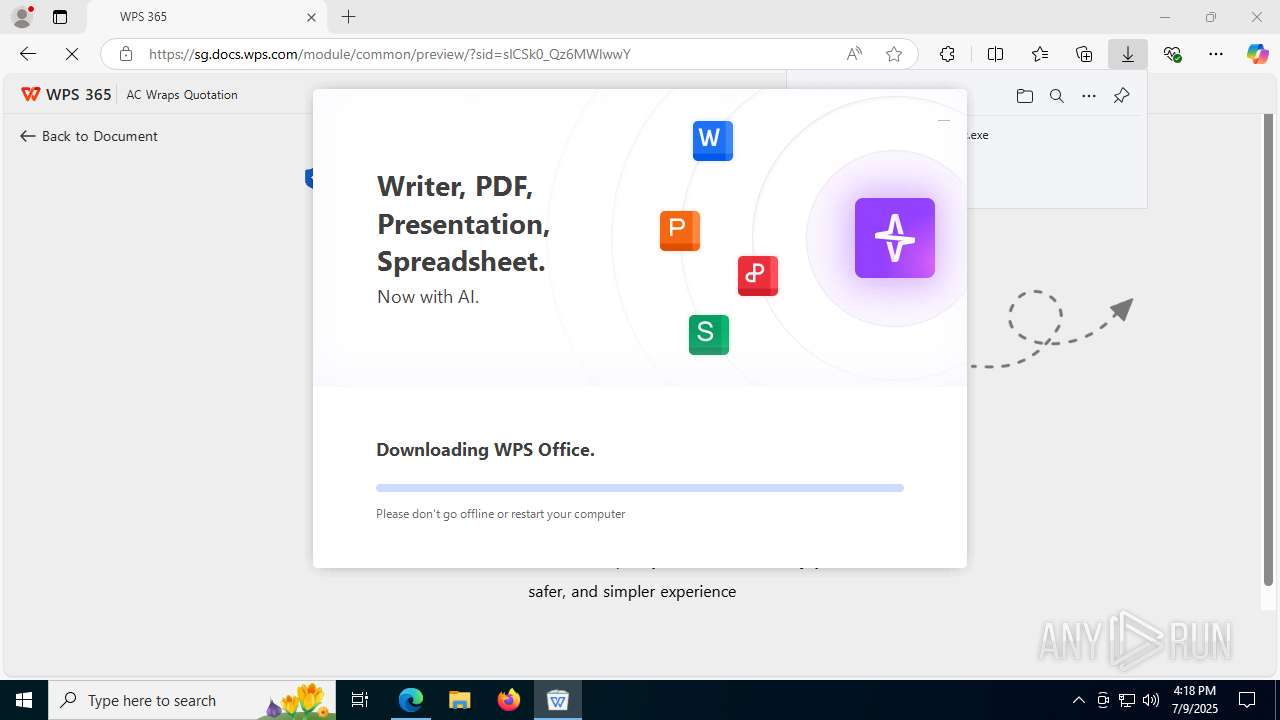Click the purple WPS AI icon
The height and width of the screenshot is (720, 1280).
895,238
